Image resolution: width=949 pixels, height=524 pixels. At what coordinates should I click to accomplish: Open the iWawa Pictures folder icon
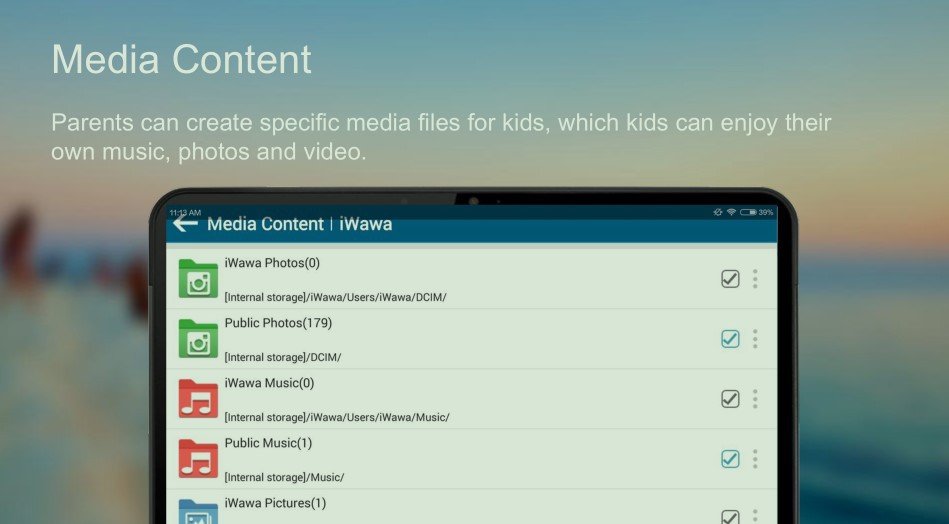pos(198,511)
